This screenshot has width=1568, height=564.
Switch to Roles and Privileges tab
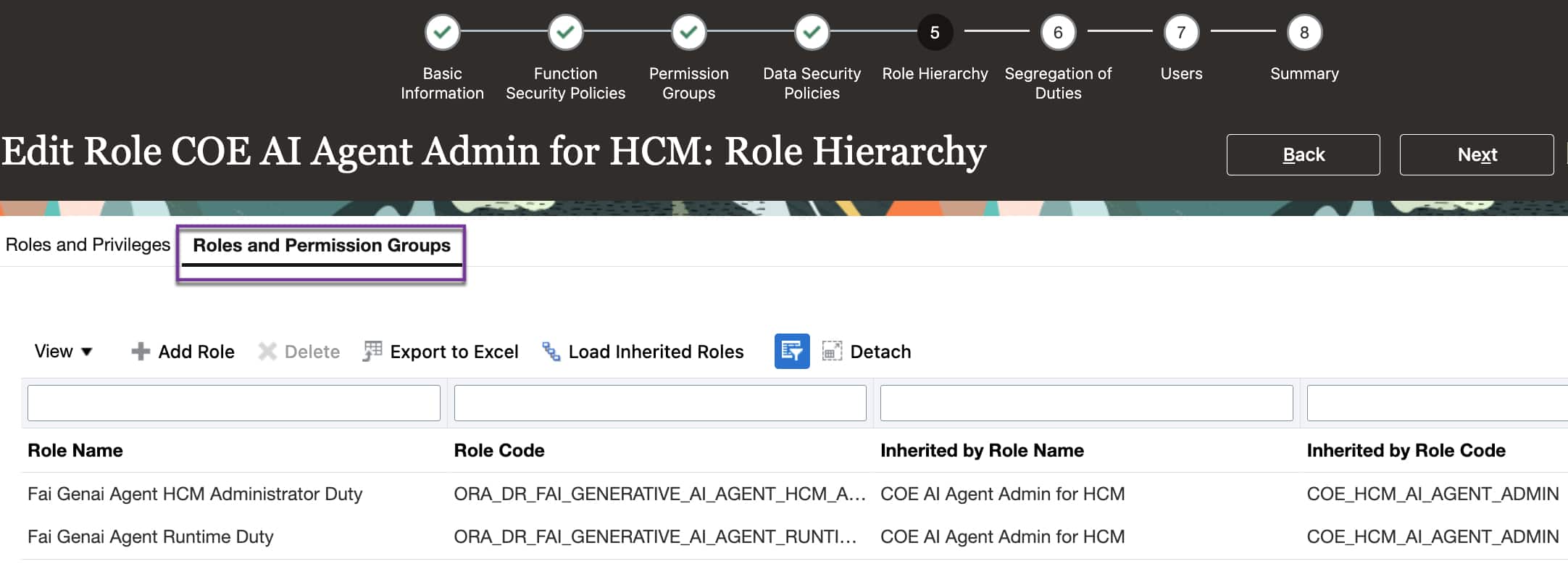click(x=88, y=245)
